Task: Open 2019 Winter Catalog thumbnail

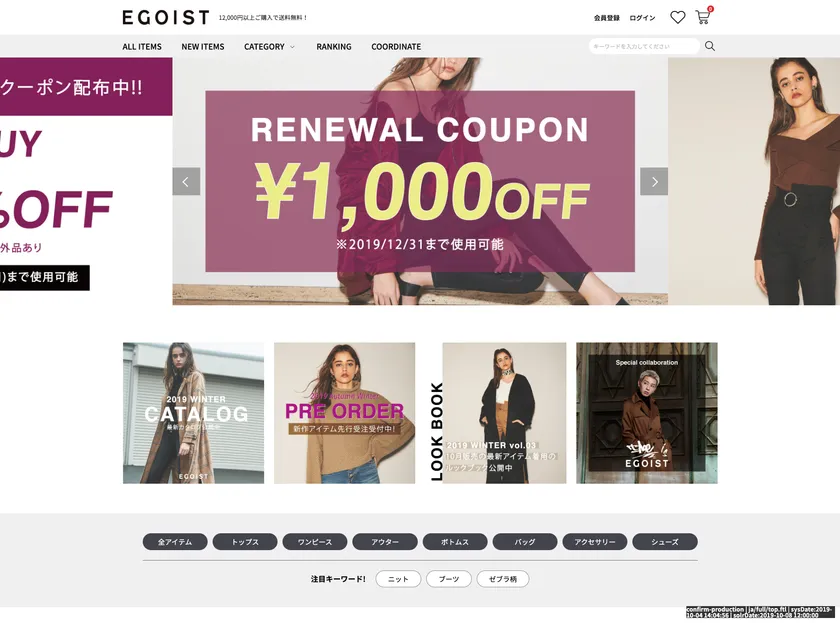Action: (193, 413)
